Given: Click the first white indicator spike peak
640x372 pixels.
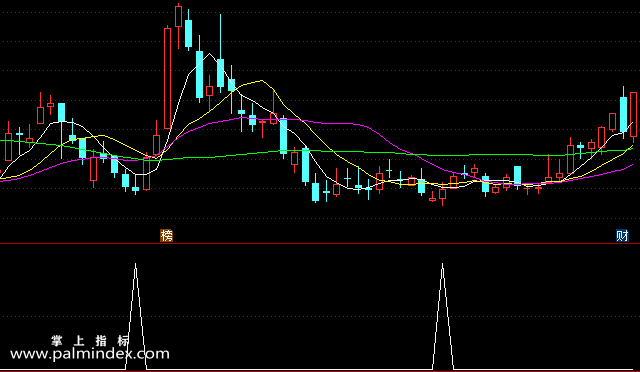Looking at the screenshot, I should click(136, 265).
